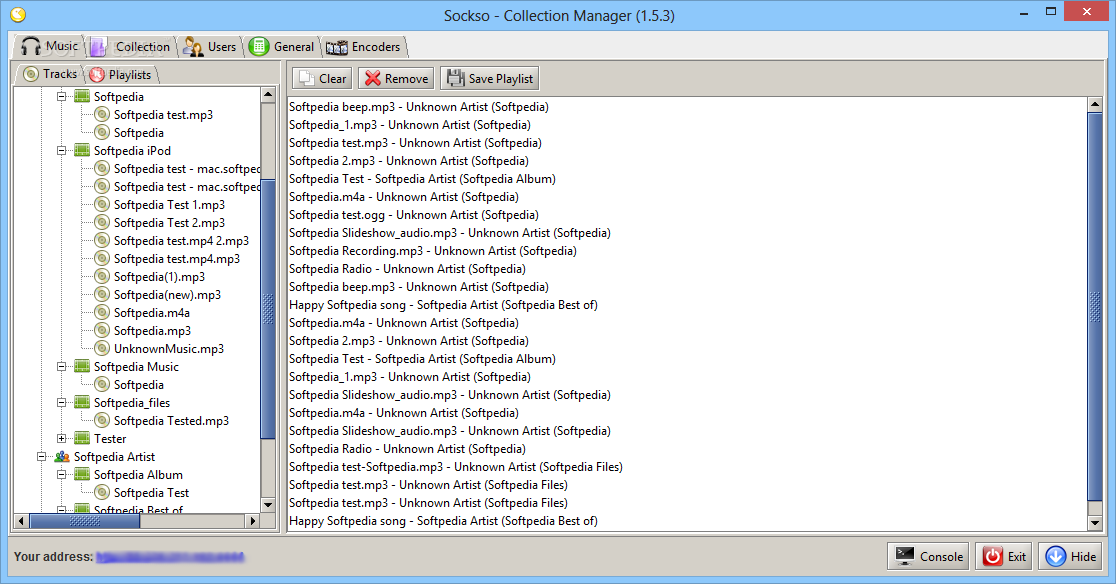Click disc icon beside Softpedia Test 2.mp3
Screen dimensions: 1116x584
tap(102, 223)
